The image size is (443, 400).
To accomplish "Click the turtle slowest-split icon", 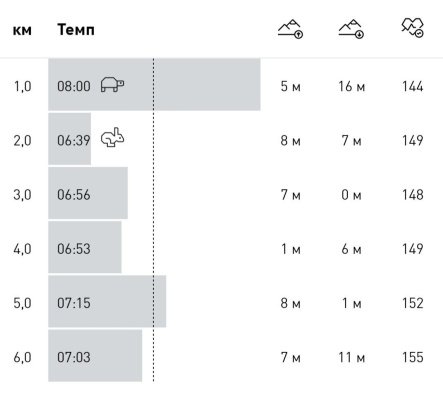I will click(112, 84).
